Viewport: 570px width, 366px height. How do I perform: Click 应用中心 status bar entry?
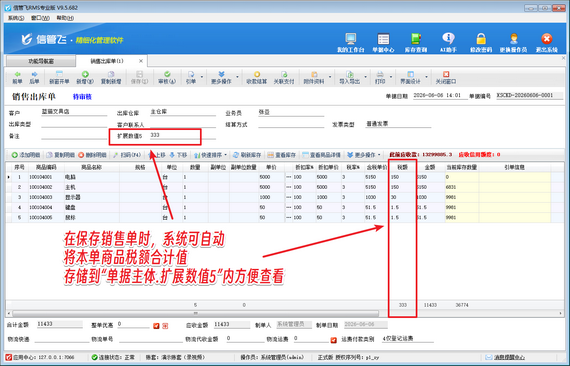click(40, 357)
